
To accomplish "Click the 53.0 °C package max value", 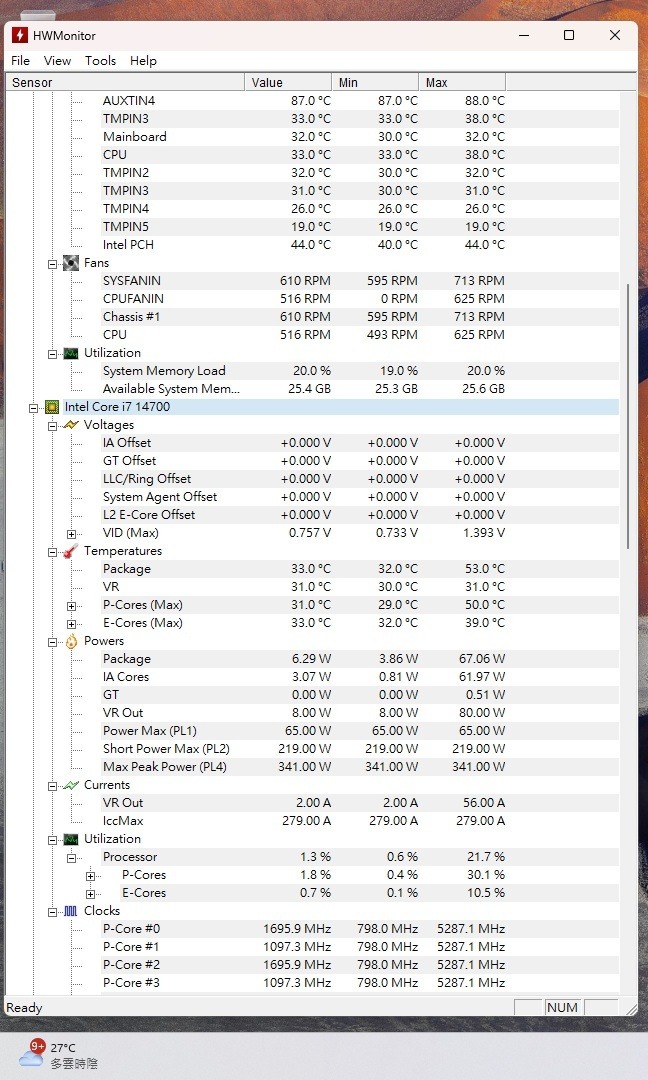I will pyautogui.click(x=484, y=569).
